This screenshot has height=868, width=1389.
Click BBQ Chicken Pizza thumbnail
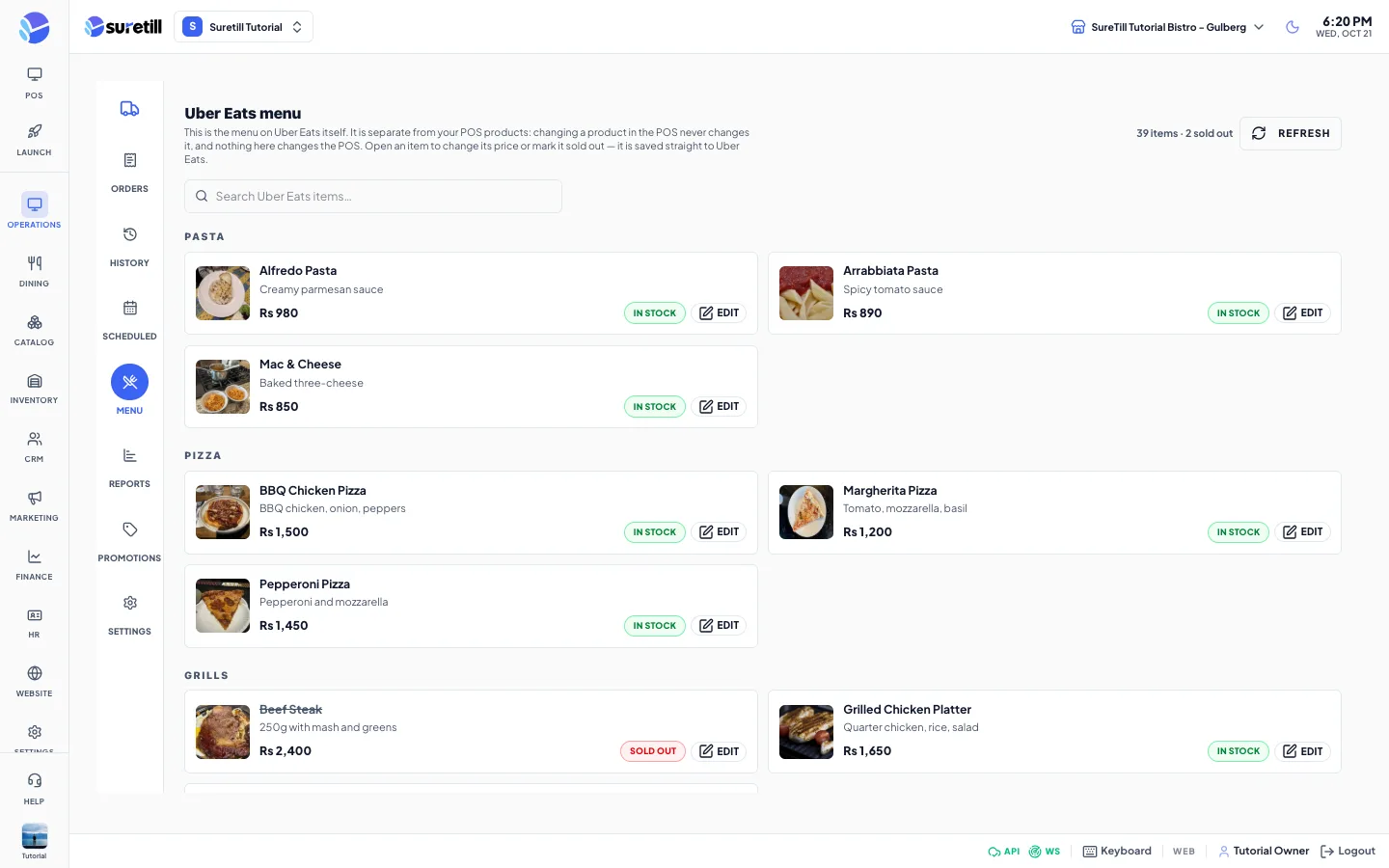pos(223,512)
